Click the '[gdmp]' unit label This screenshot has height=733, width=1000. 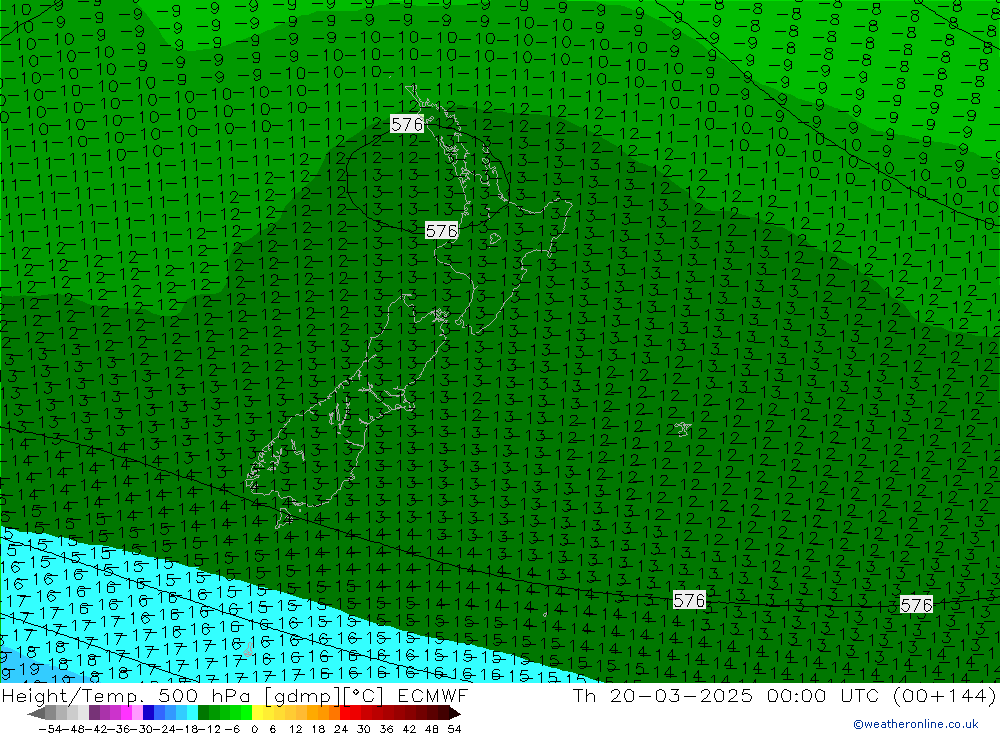(303, 696)
